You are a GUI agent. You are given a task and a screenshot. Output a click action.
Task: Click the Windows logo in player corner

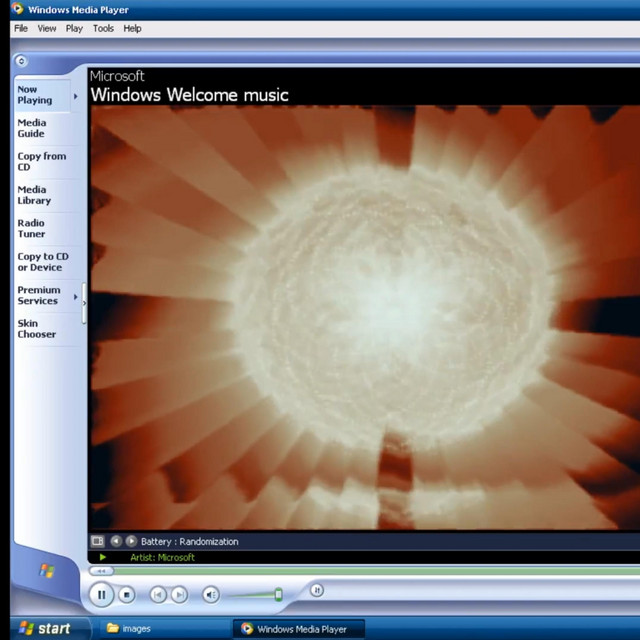47,571
